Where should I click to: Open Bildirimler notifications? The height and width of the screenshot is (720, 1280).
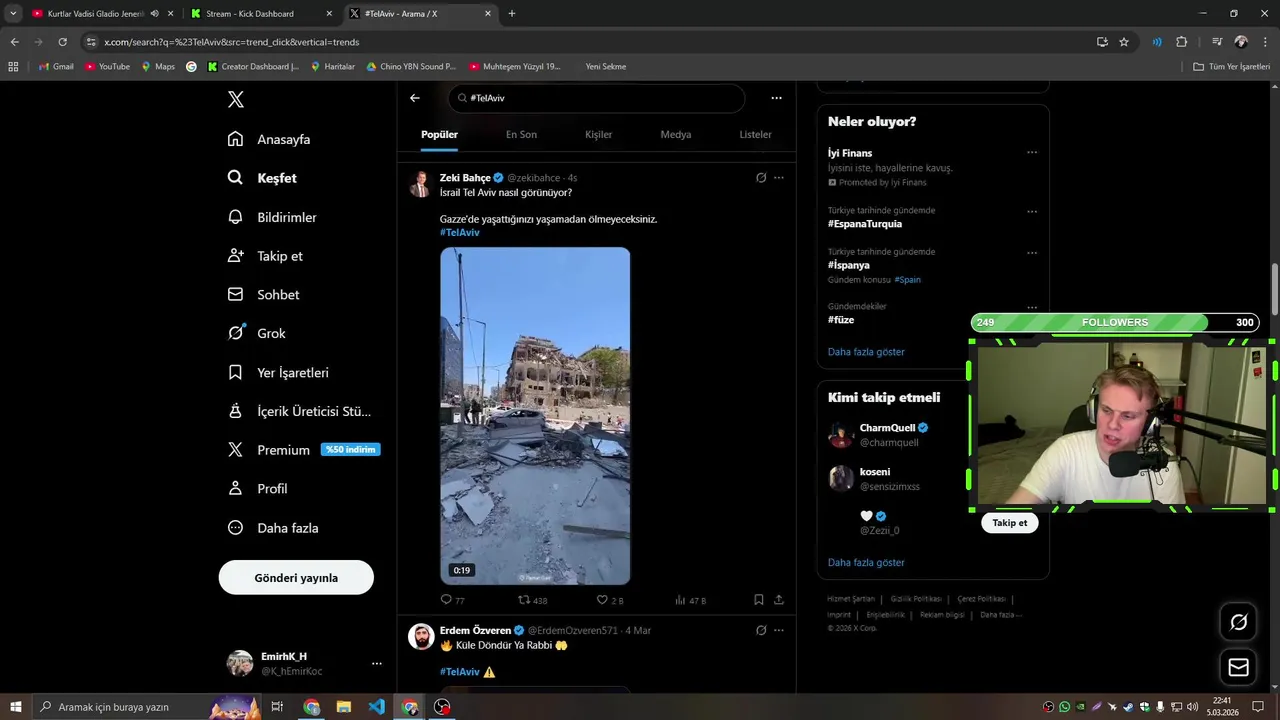(272, 217)
